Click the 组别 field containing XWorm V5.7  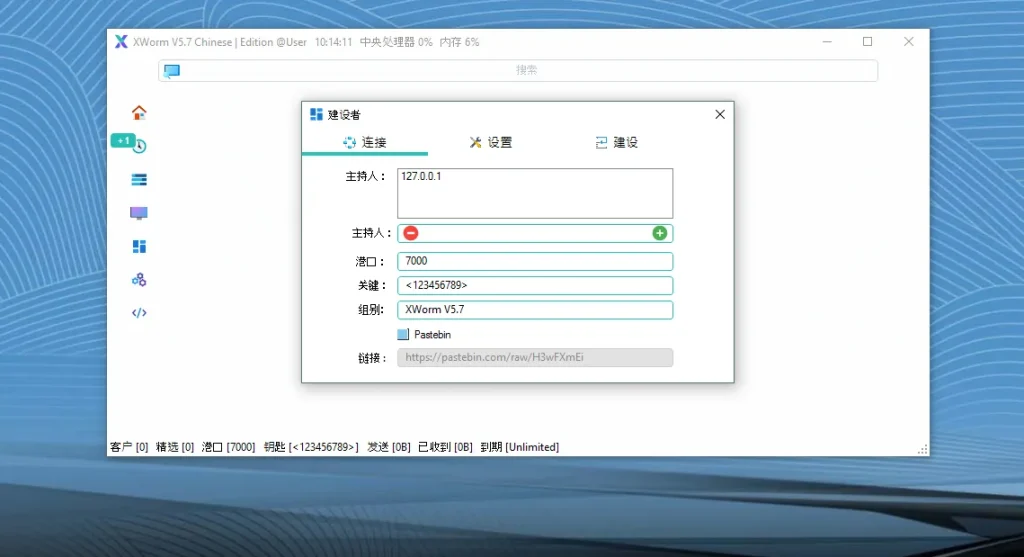click(535, 310)
